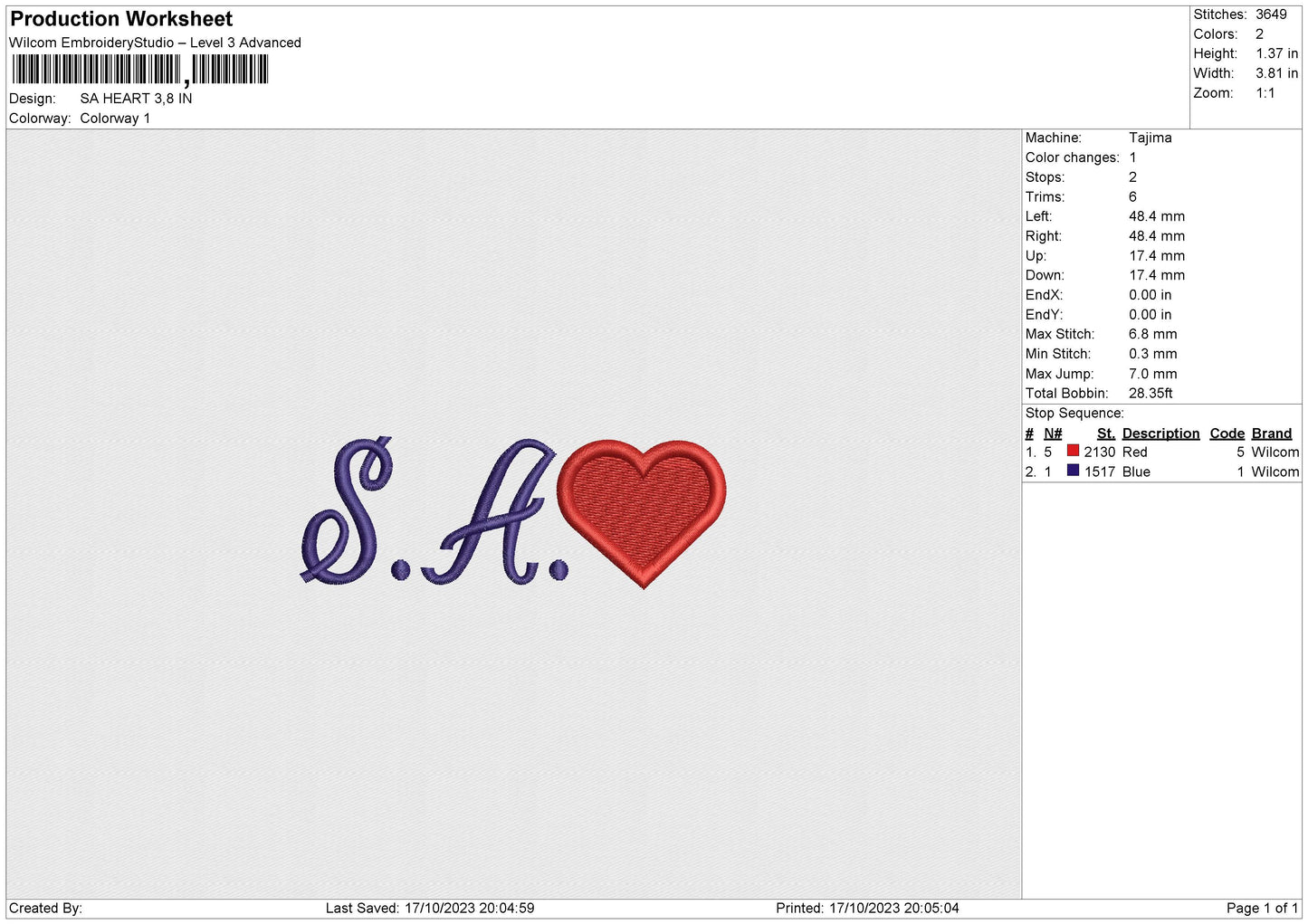This screenshot has height=924, width=1308.
Task: Click the embroidered letter A in the design
Action: coord(487,511)
